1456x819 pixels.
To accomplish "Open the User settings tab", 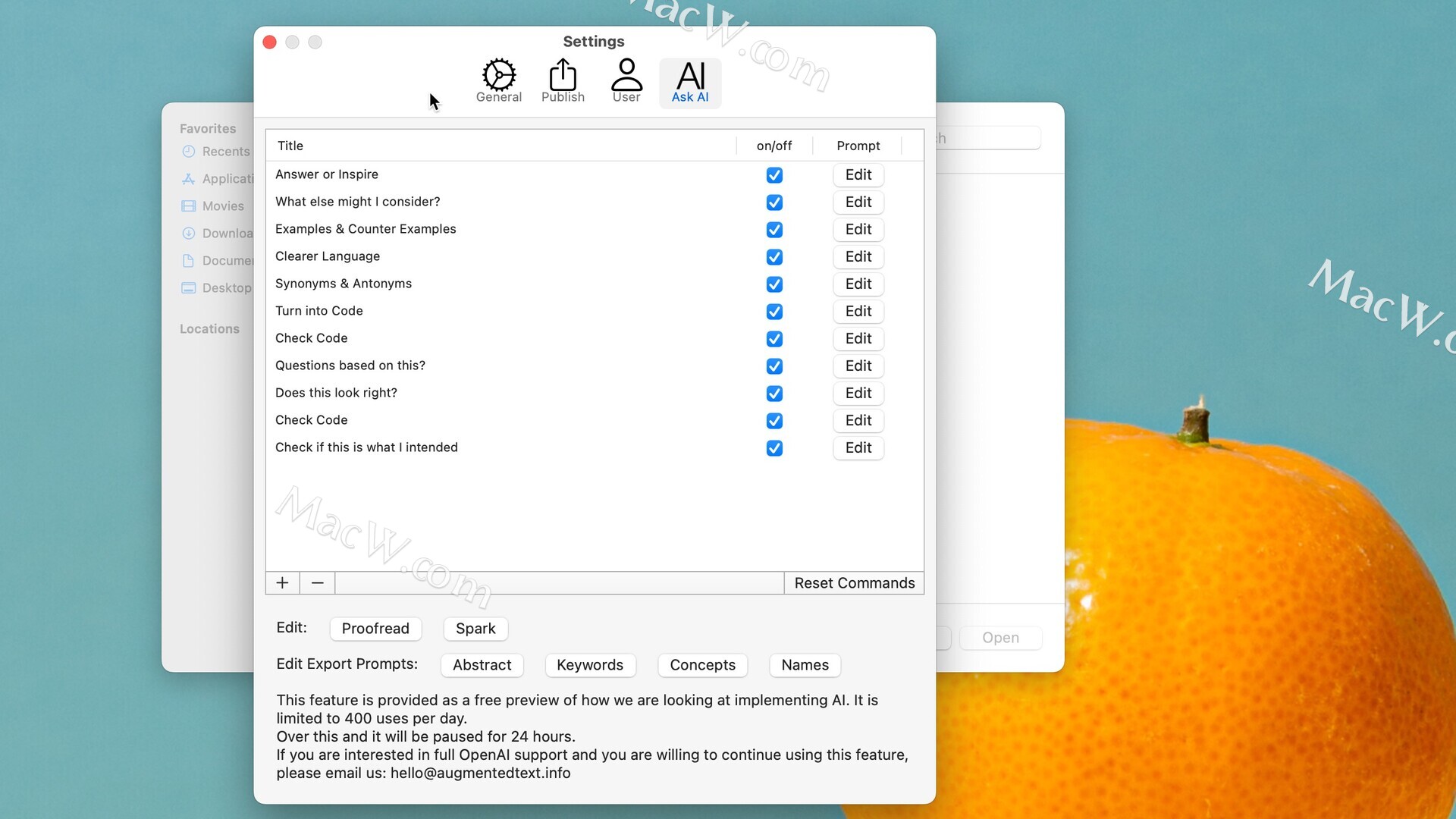I will (626, 81).
